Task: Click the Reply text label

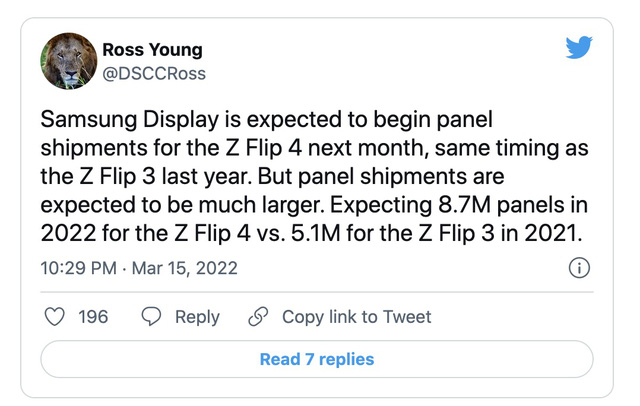Action: (x=197, y=317)
